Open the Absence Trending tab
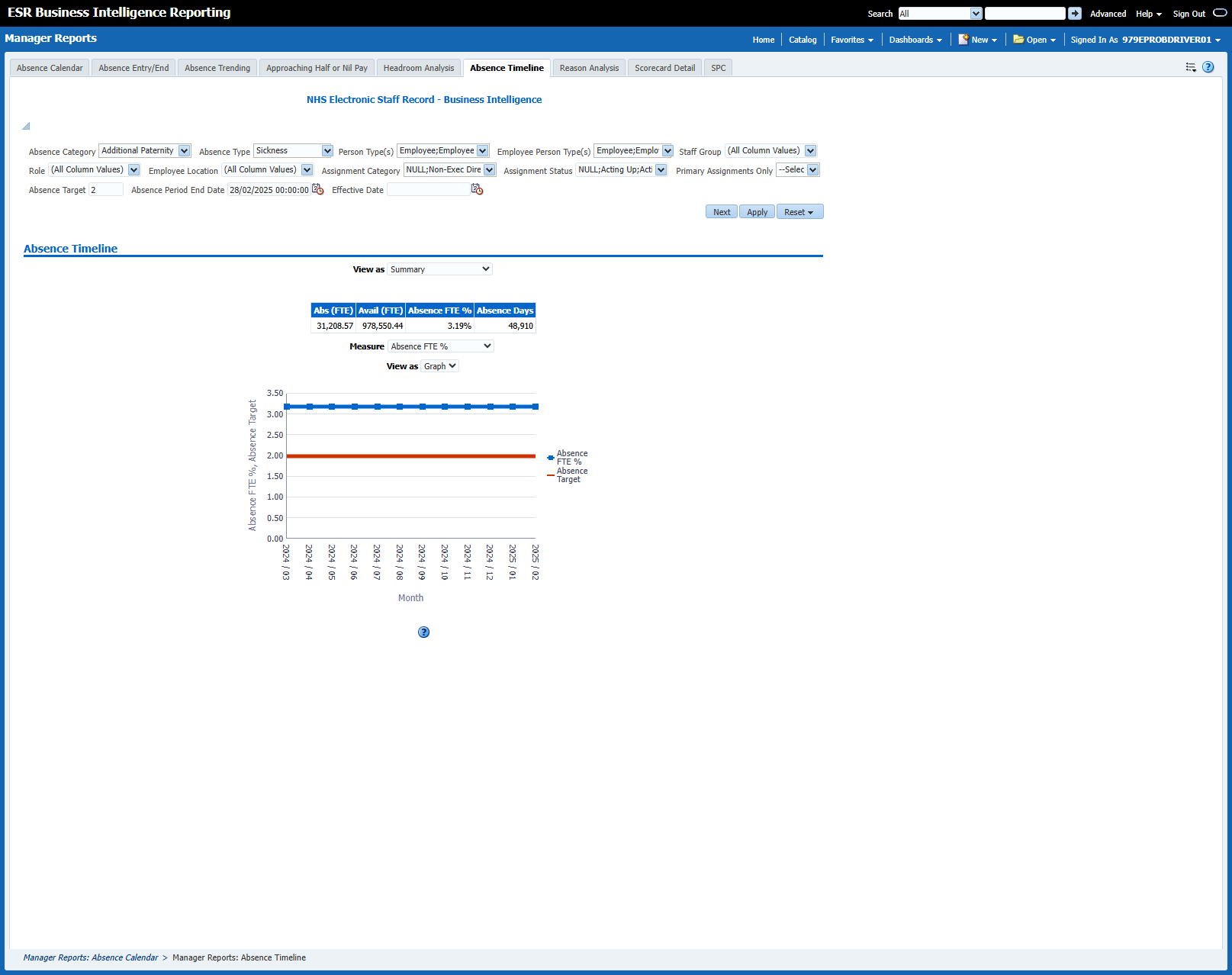 tap(217, 68)
